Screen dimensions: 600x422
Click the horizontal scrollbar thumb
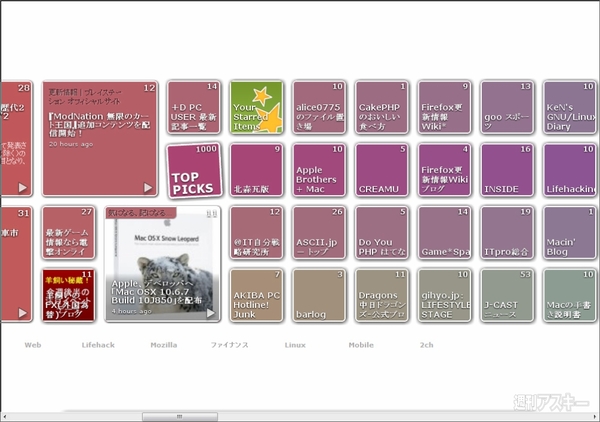(x=180, y=417)
